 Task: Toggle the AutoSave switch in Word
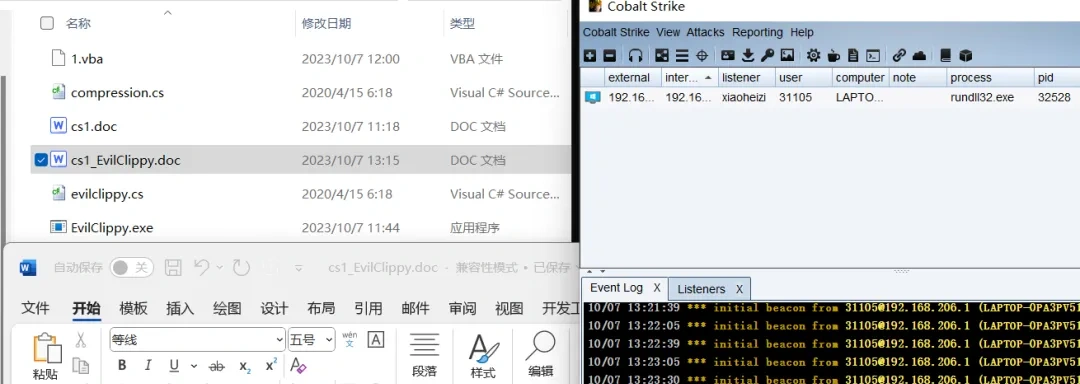(x=131, y=268)
